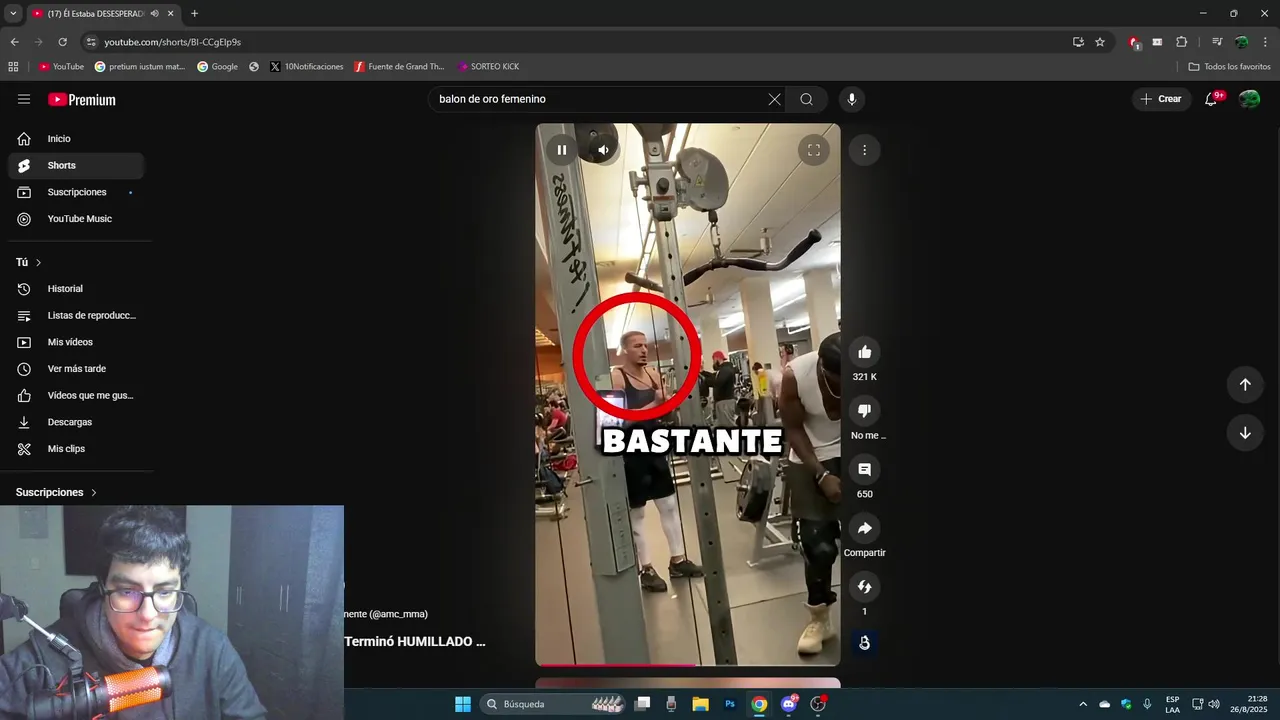Open Videos que me gustan
1280x720 pixels.
coord(76,395)
